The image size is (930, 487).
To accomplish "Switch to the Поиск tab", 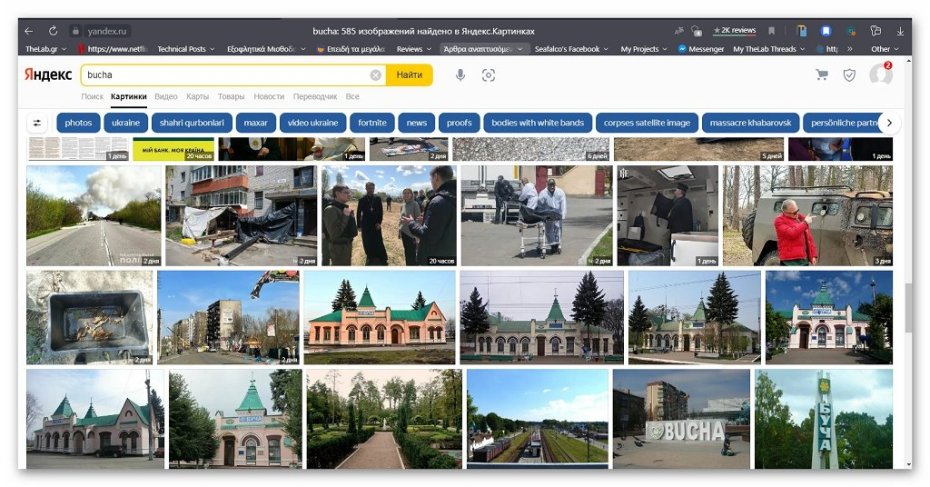I will (x=92, y=96).
